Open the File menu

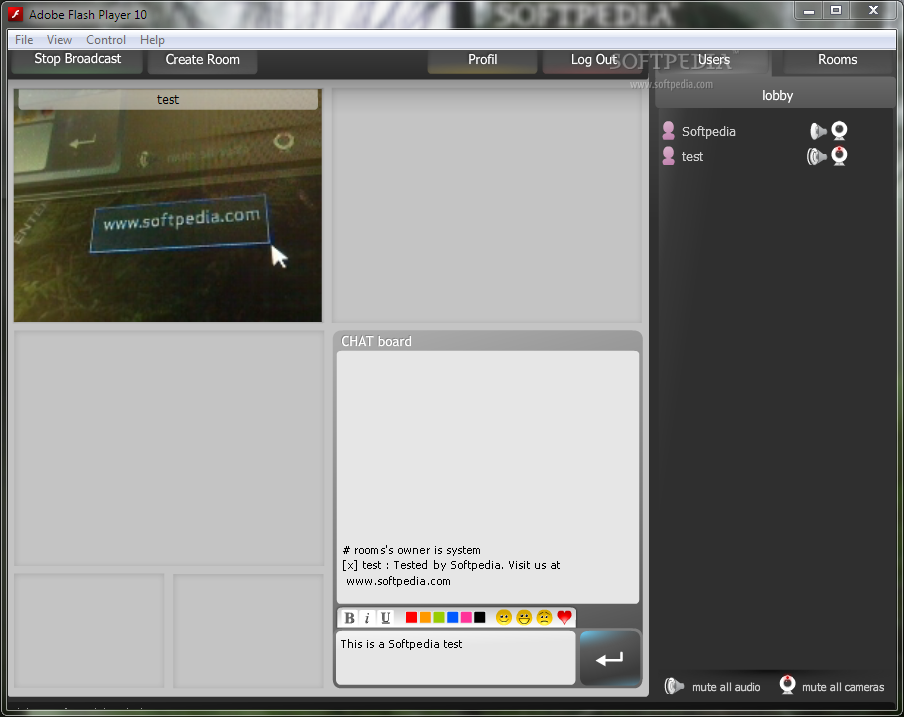click(x=24, y=40)
